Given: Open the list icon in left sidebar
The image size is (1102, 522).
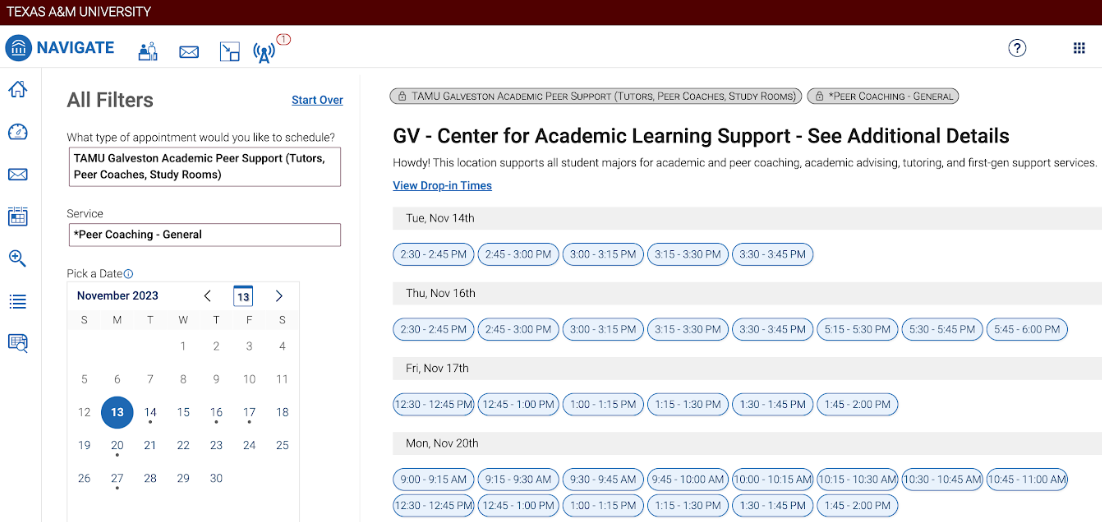Looking at the screenshot, I should pos(18,301).
